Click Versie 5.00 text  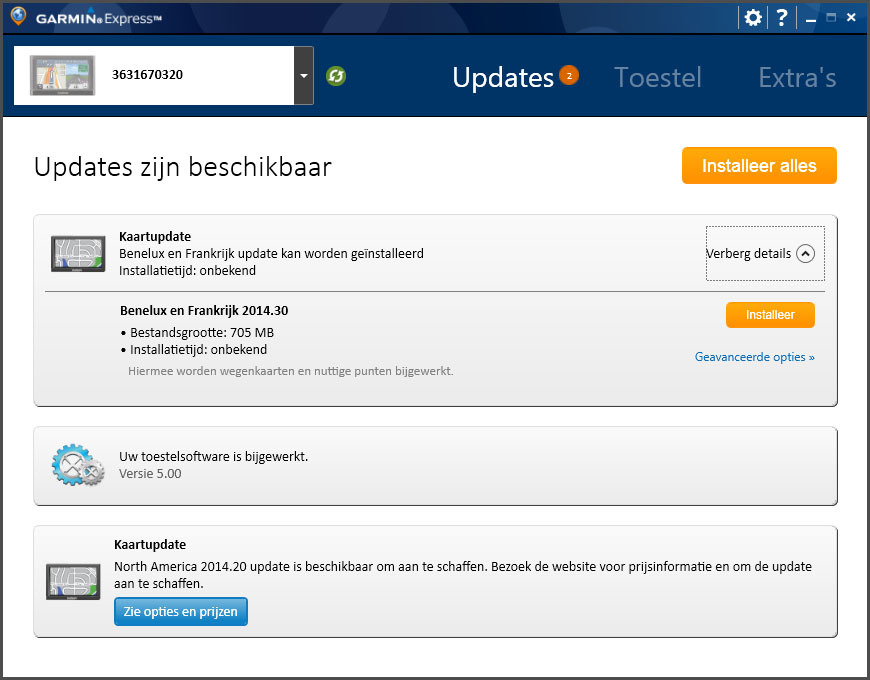150,474
